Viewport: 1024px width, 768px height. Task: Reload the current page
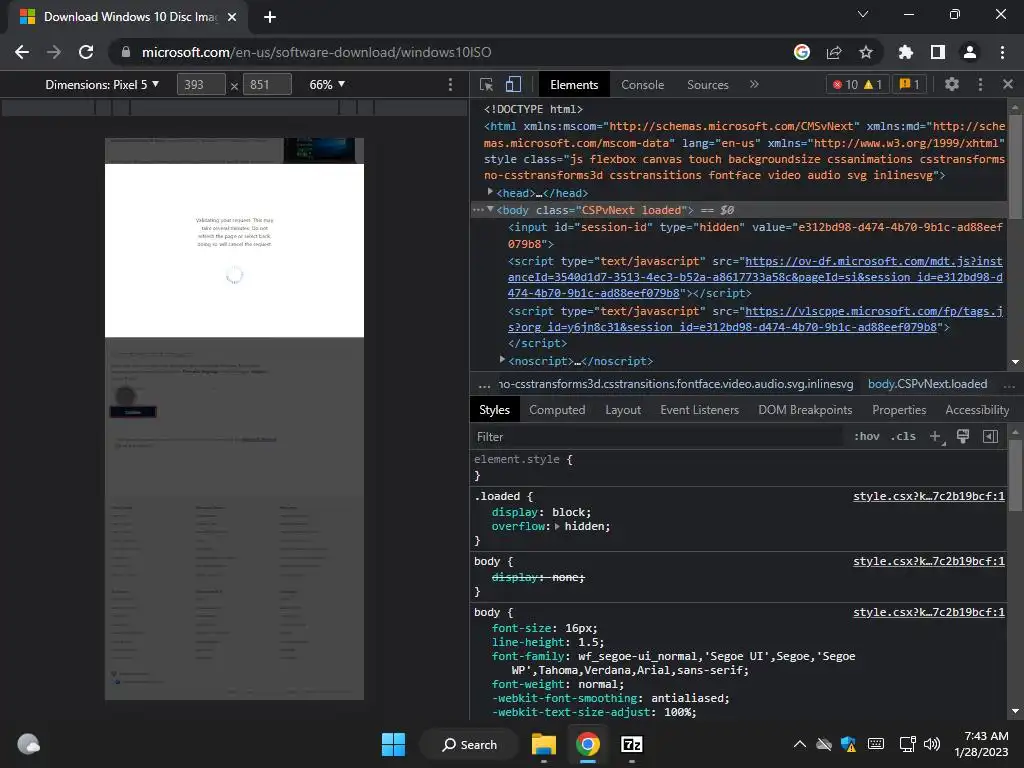[86, 52]
